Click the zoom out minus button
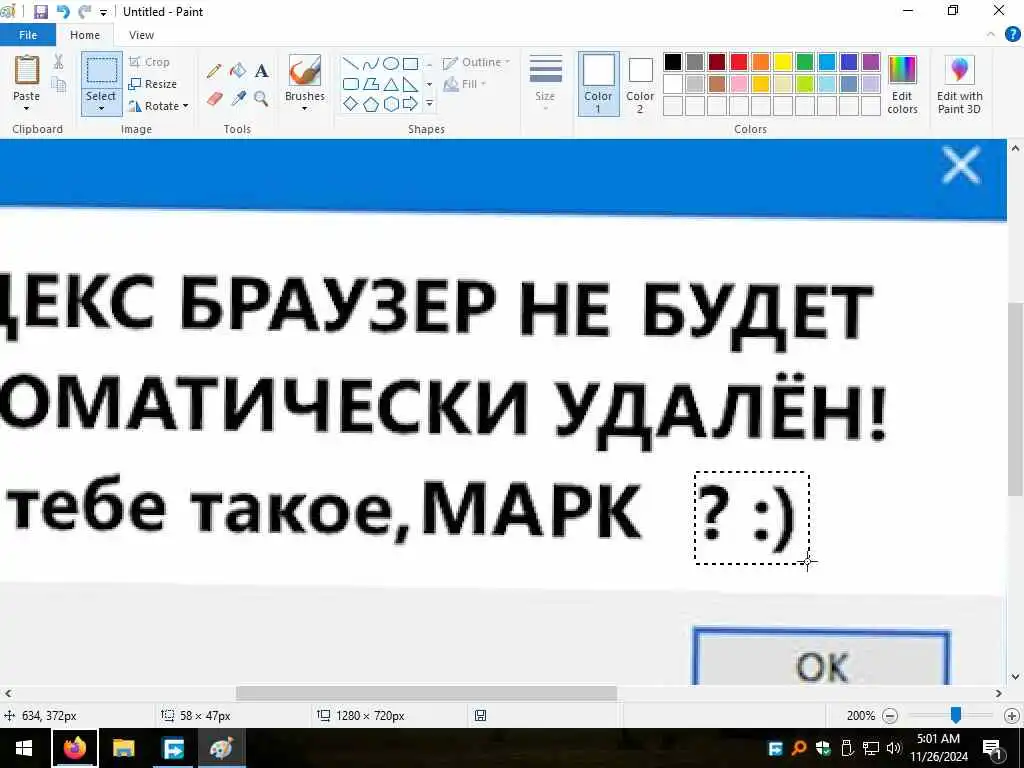The height and width of the screenshot is (768, 1024). (x=890, y=716)
